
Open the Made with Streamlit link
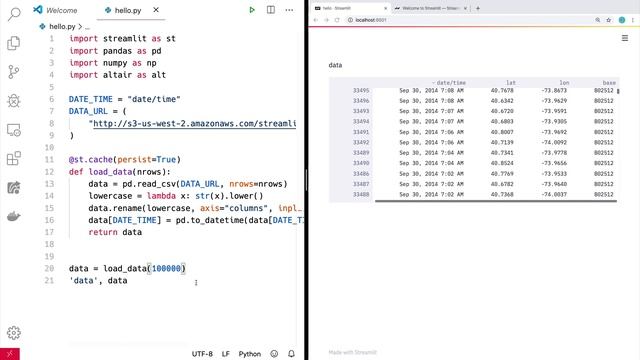point(353,352)
